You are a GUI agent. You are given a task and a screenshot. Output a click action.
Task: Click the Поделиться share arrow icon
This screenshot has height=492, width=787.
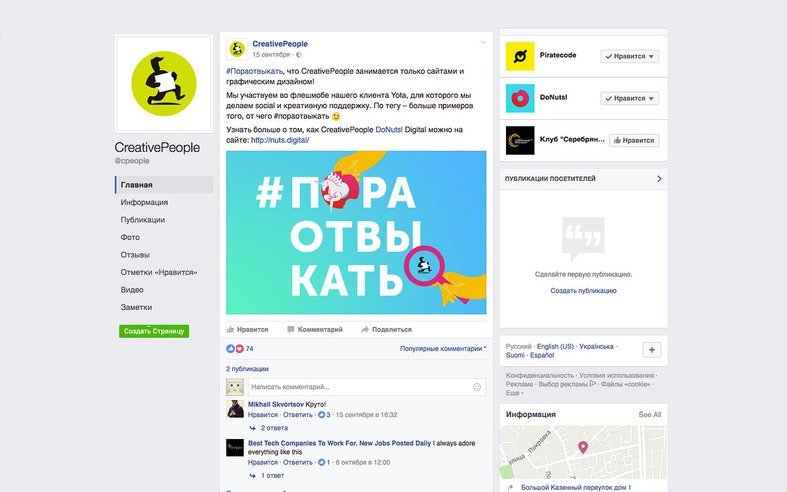[x=365, y=329]
